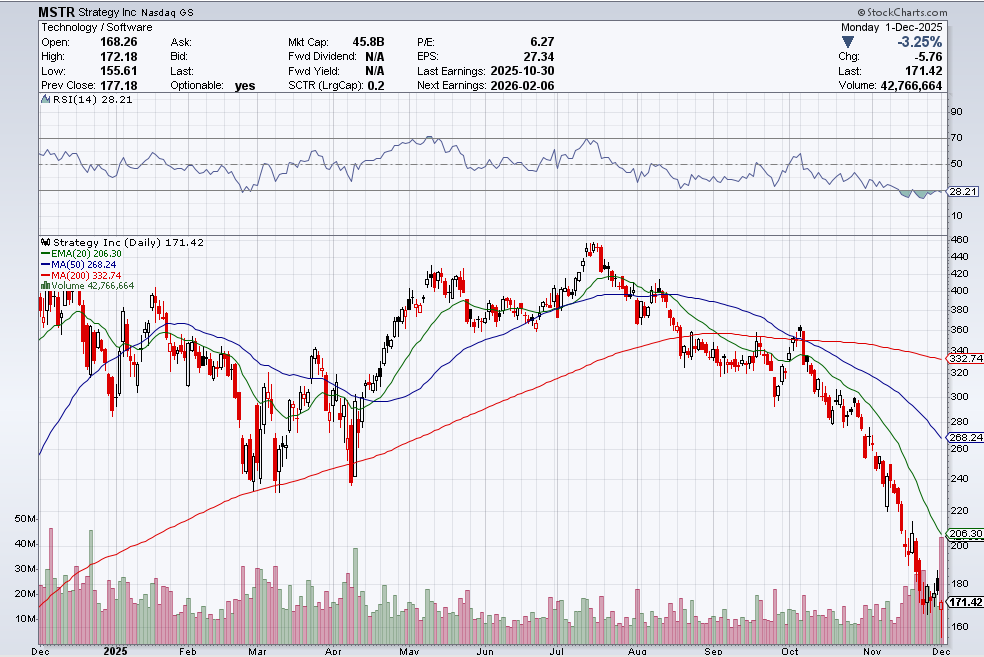
Task: Click the Nov label on the time axis
Action: click(872, 651)
